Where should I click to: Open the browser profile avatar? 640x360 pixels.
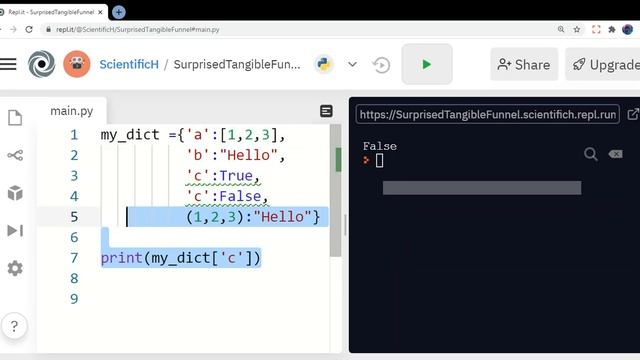628,29
